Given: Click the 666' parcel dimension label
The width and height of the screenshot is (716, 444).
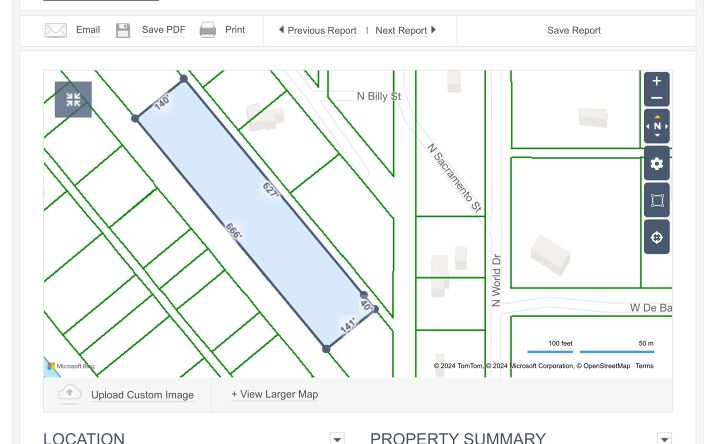Looking at the screenshot, I should [233, 231].
